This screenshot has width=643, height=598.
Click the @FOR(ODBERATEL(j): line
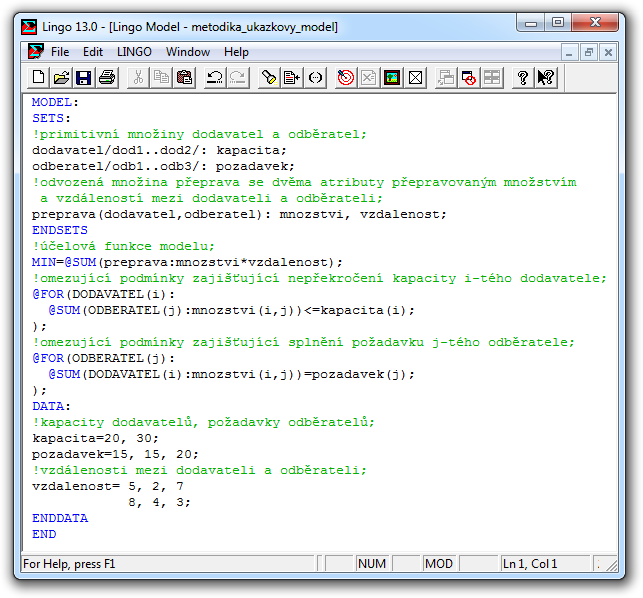click(x=103, y=358)
